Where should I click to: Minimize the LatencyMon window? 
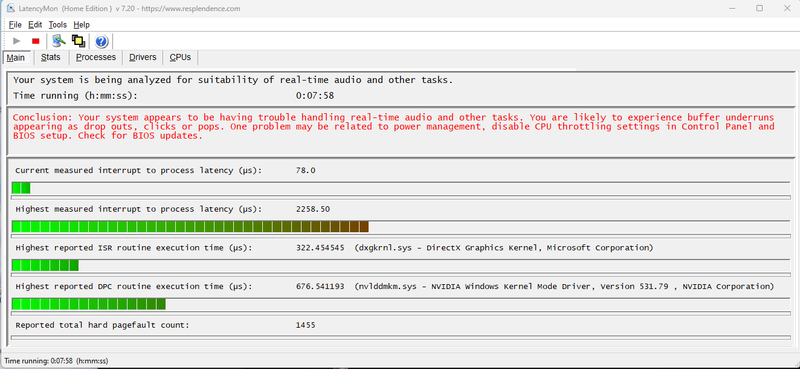point(733,8)
